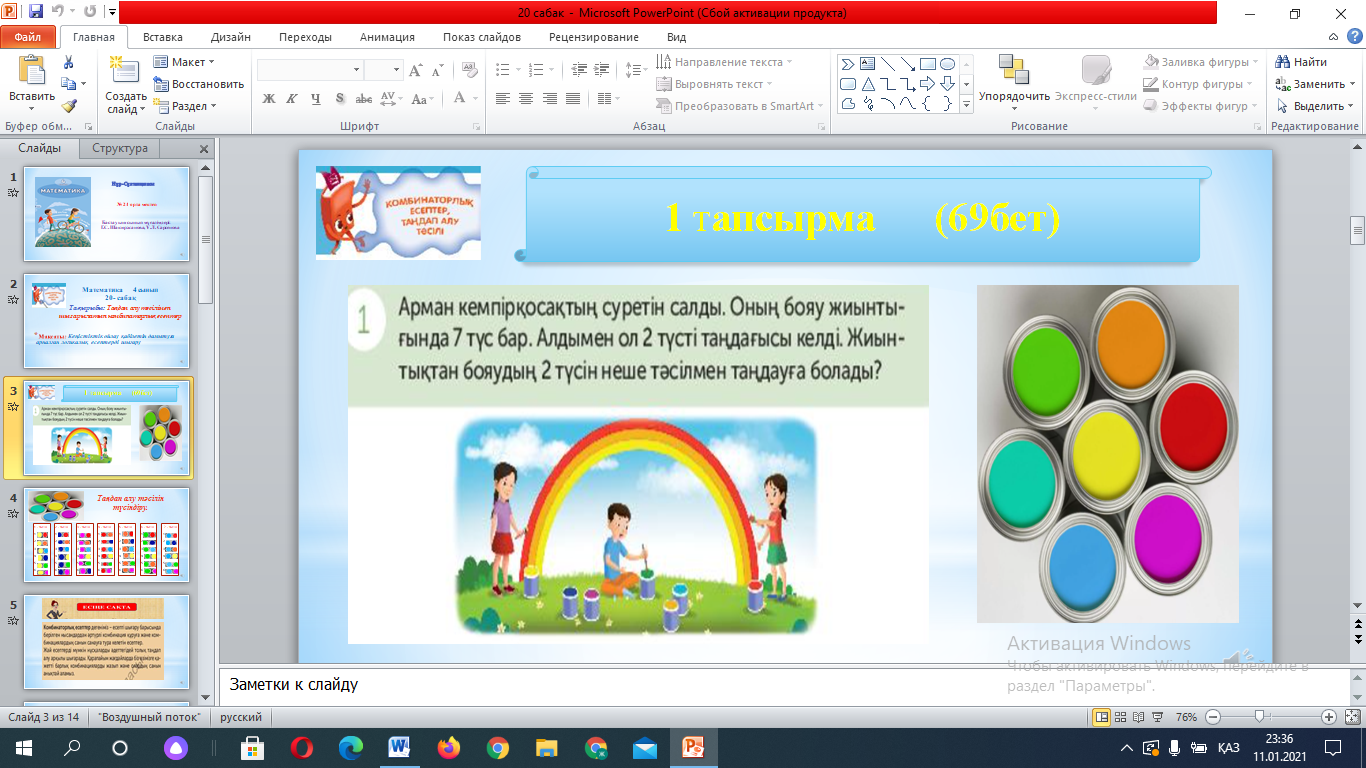Switch to the Переходы ribbon tab
This screenshot has width=1366, height=768.
coord(305,37)
